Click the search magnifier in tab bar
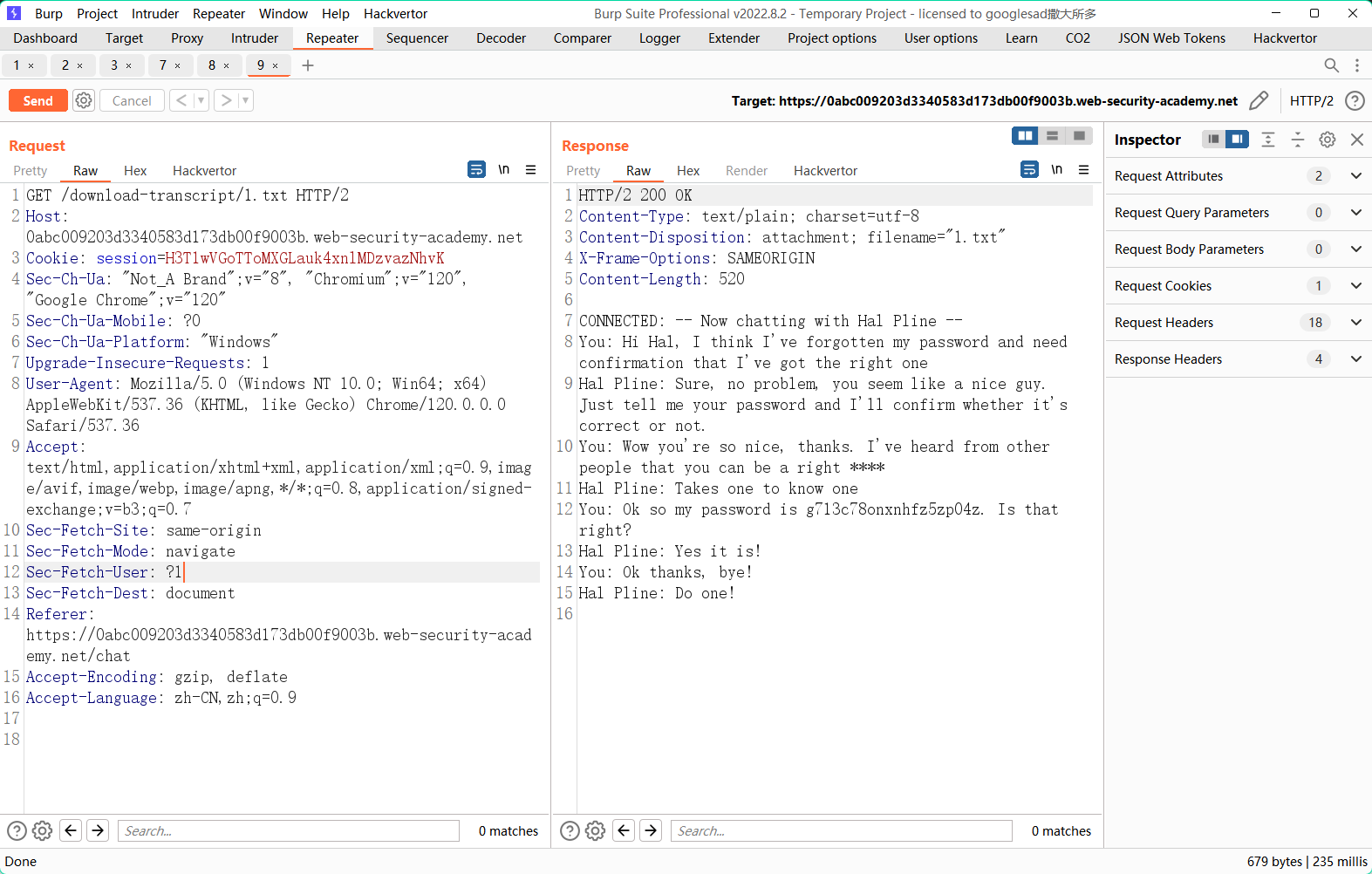The width and height of the screenshot is (1372, 874). pos(1331,65)
